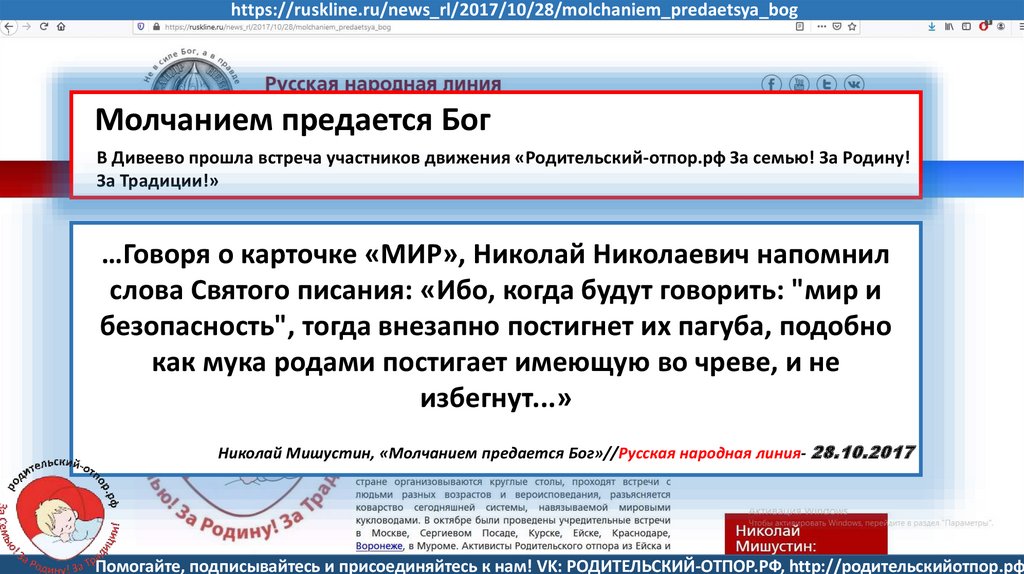View site security padlock info
1024x574 pixels.
tap(156, 27)
